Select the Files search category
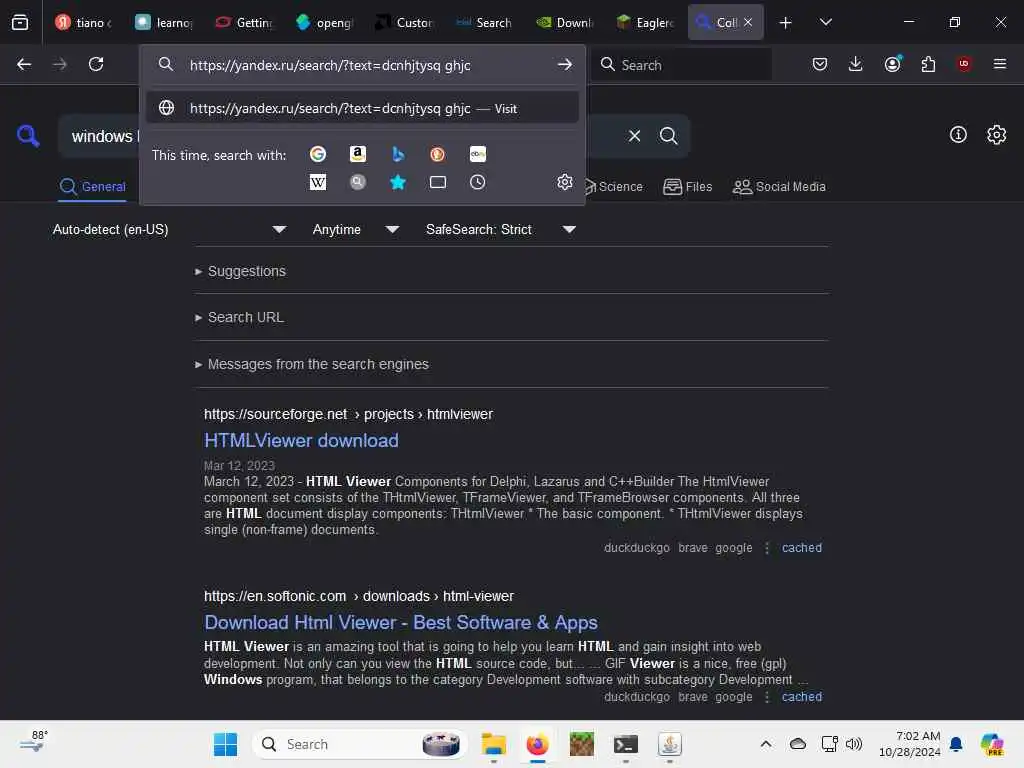This screenshot has height=768, width=1024. (x=688, y=187)
